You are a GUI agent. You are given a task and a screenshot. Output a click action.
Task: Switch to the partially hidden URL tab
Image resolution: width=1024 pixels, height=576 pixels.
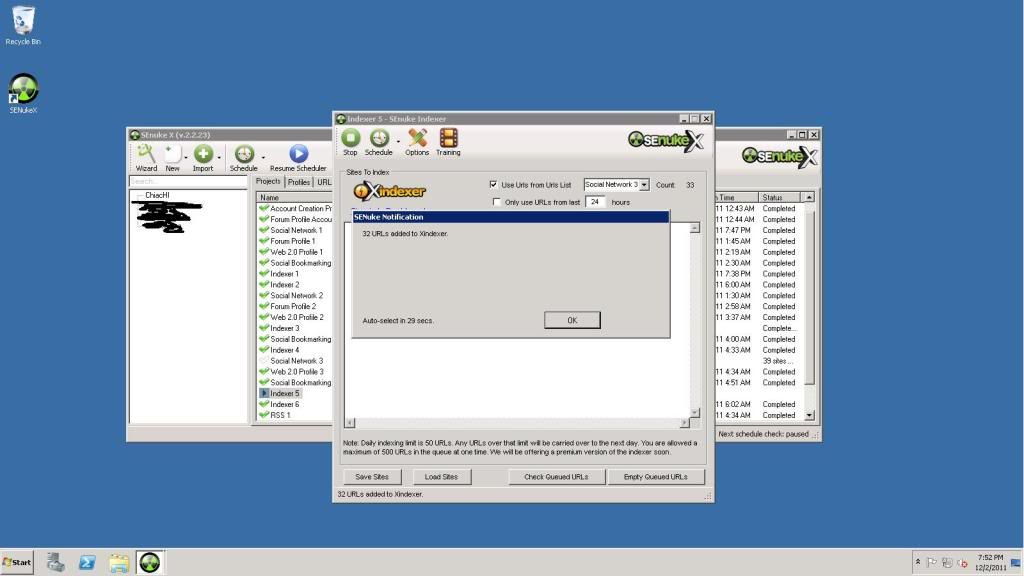(324, 182)
